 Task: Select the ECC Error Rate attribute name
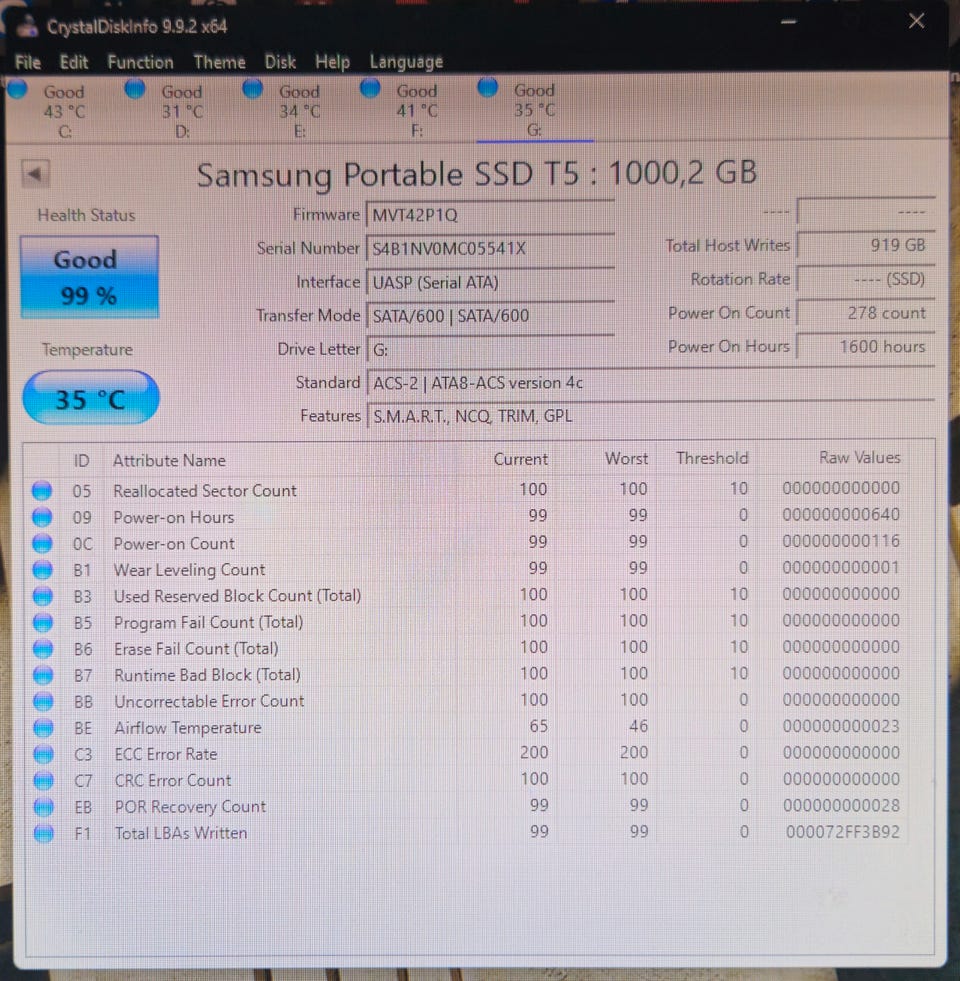click(x=166, y=755)
